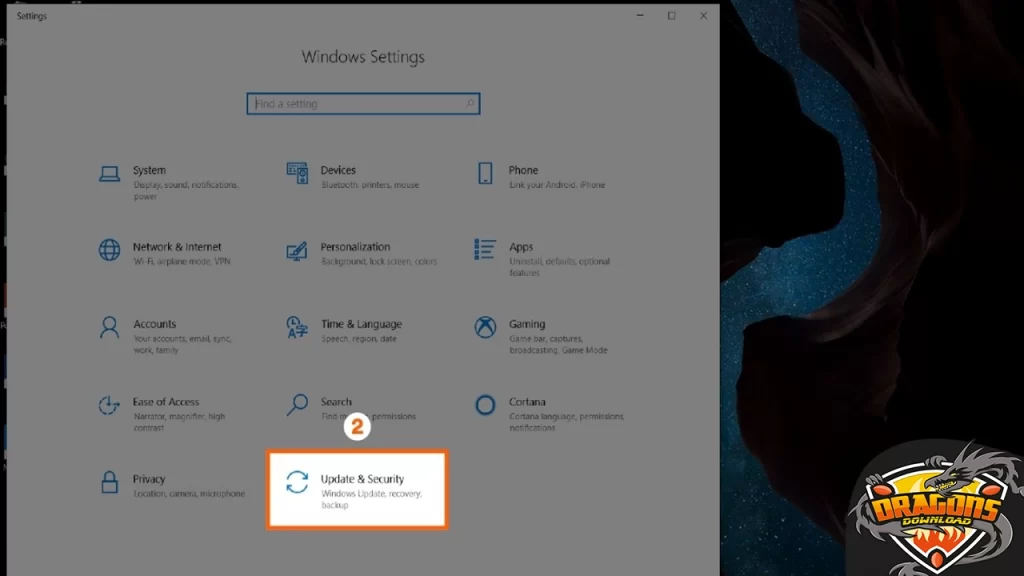
Task: Open the Cortana settings label
Action: (x=526, y=402)
